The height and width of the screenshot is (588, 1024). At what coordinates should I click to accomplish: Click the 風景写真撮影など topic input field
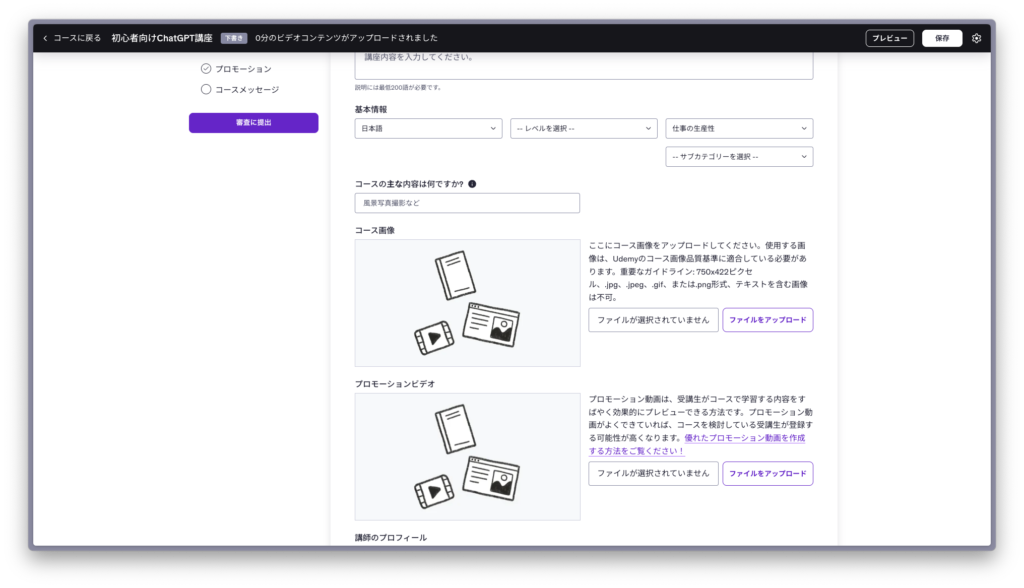(467, 203)
